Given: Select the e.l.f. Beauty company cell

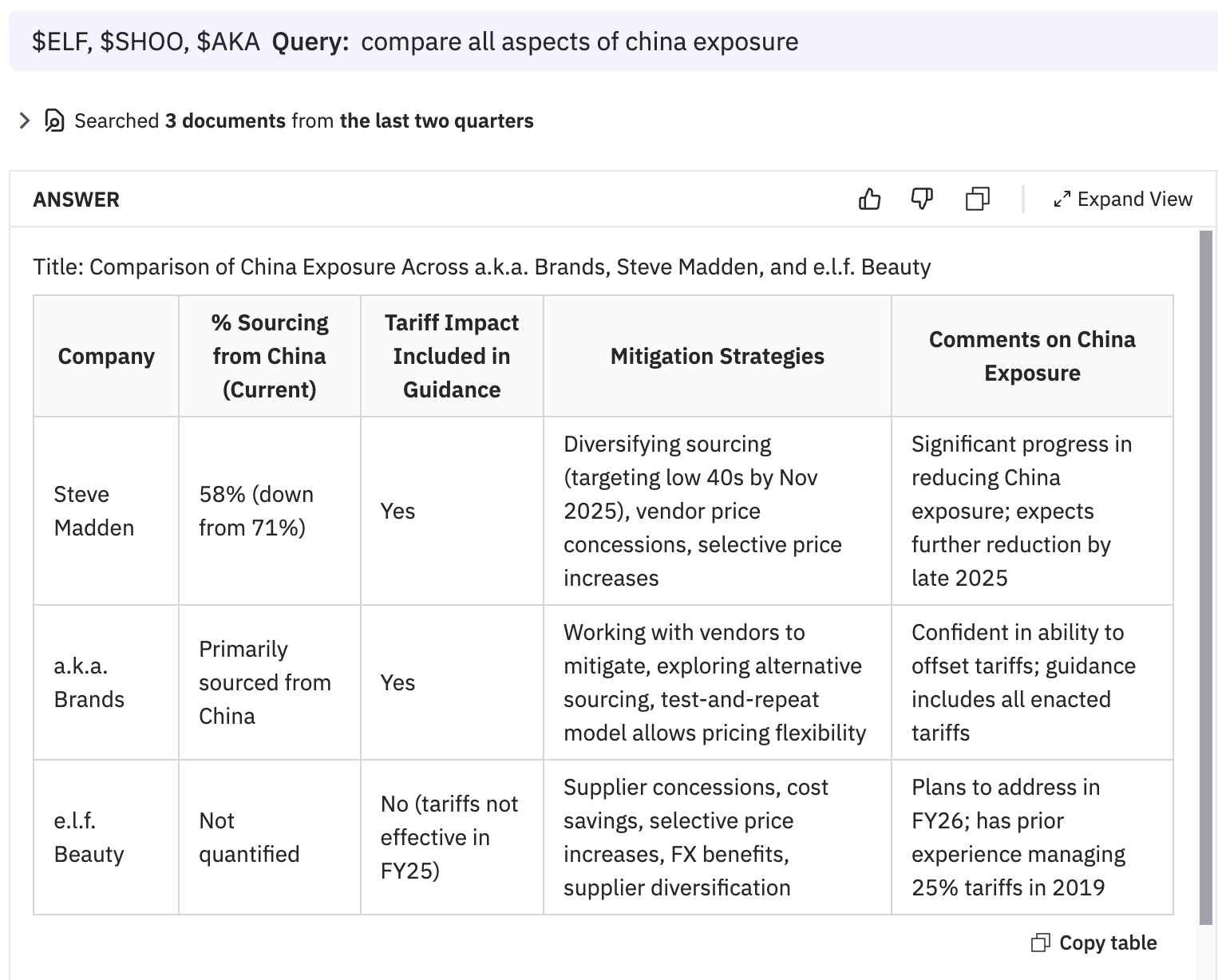Looking at the screenshot, I should 89,837.
